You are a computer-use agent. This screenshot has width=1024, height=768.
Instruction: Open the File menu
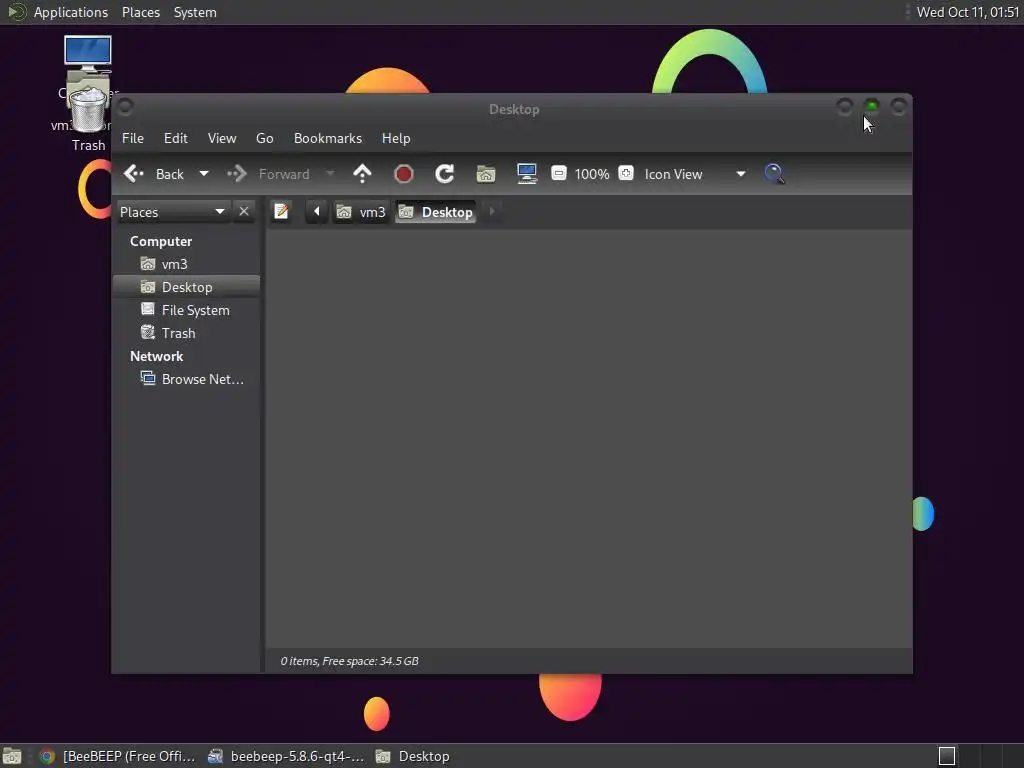[133, 138]
